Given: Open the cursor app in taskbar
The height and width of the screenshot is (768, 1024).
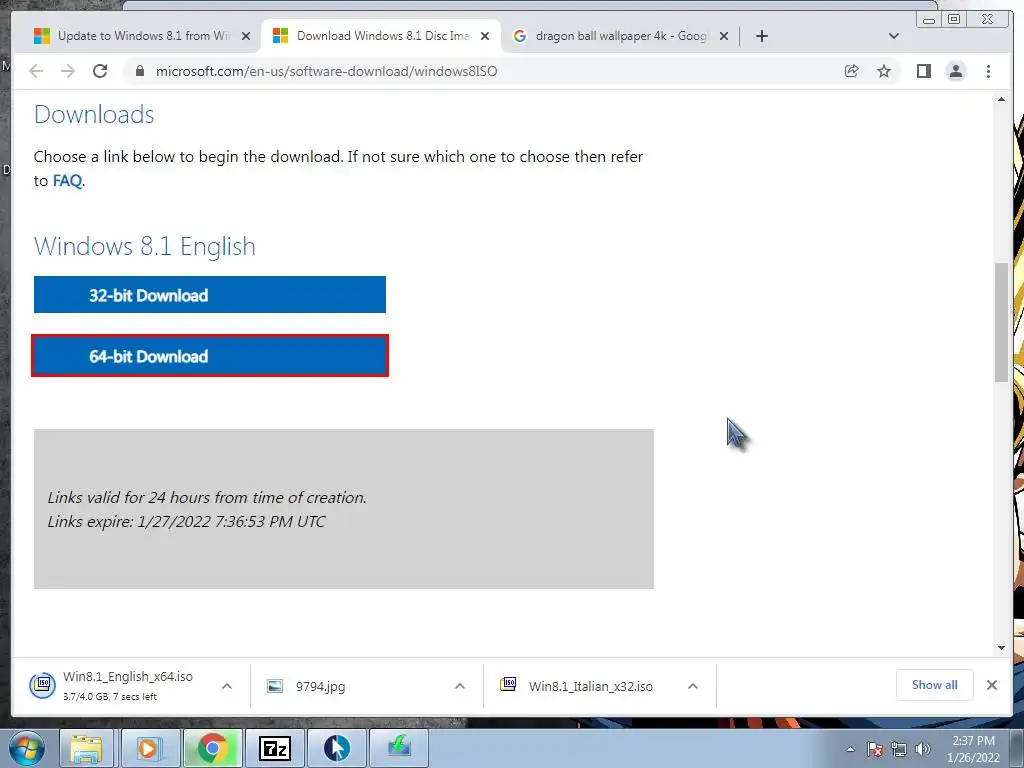Looking at the screenshot, I should pos(336,748).
